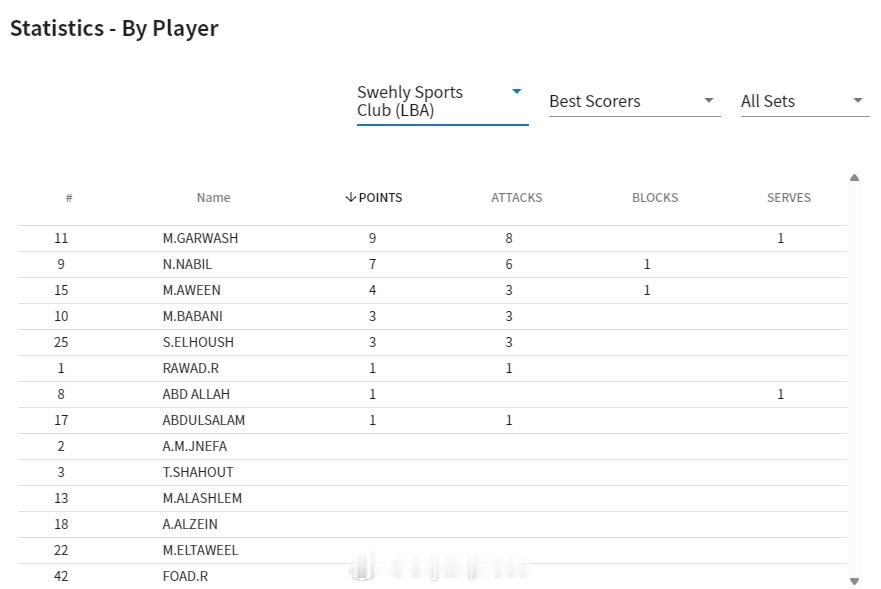Expand the Best Scorers dropdown
The width and height of the screenshot is (881, 589).
pos(634,101)
